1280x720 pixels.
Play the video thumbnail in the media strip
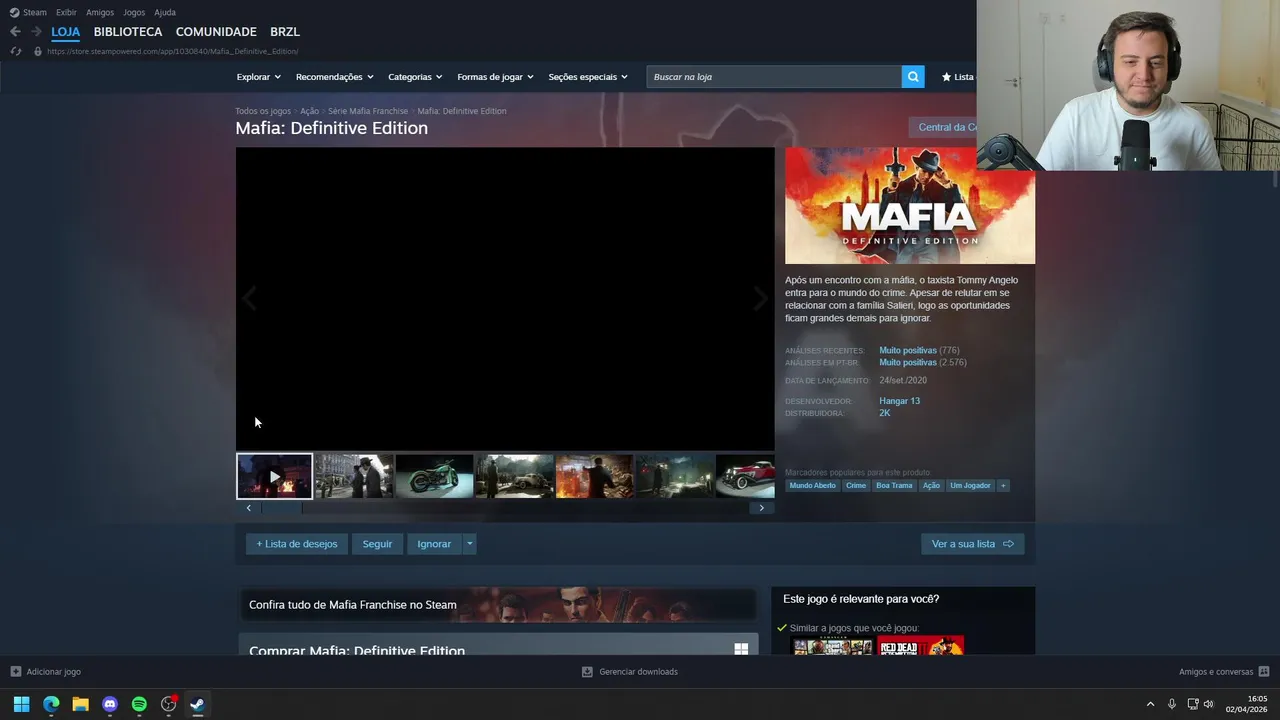[x=274, y=476]
